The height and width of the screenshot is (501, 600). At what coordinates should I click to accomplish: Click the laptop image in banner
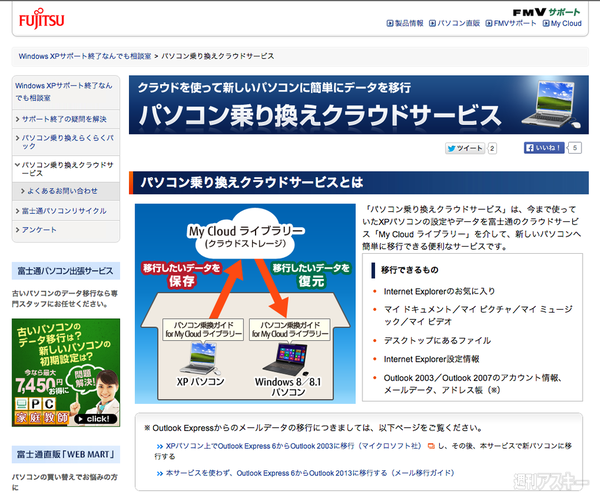[x=551, y=104]
